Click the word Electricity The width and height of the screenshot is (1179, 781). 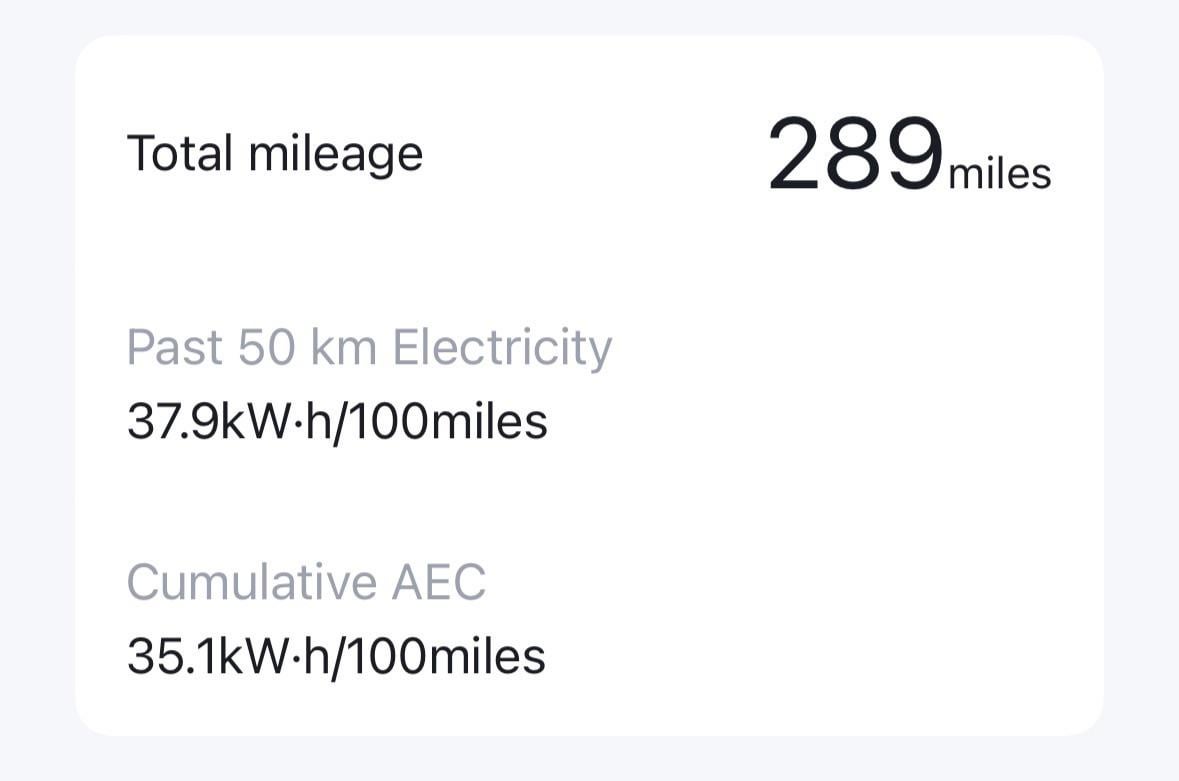pyautogui.click(x=501, y=348)
